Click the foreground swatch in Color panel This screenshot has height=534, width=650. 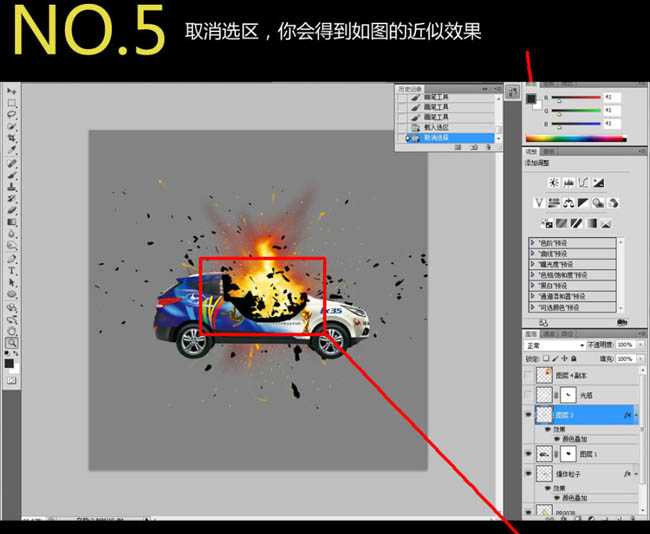tap(531, 99)
